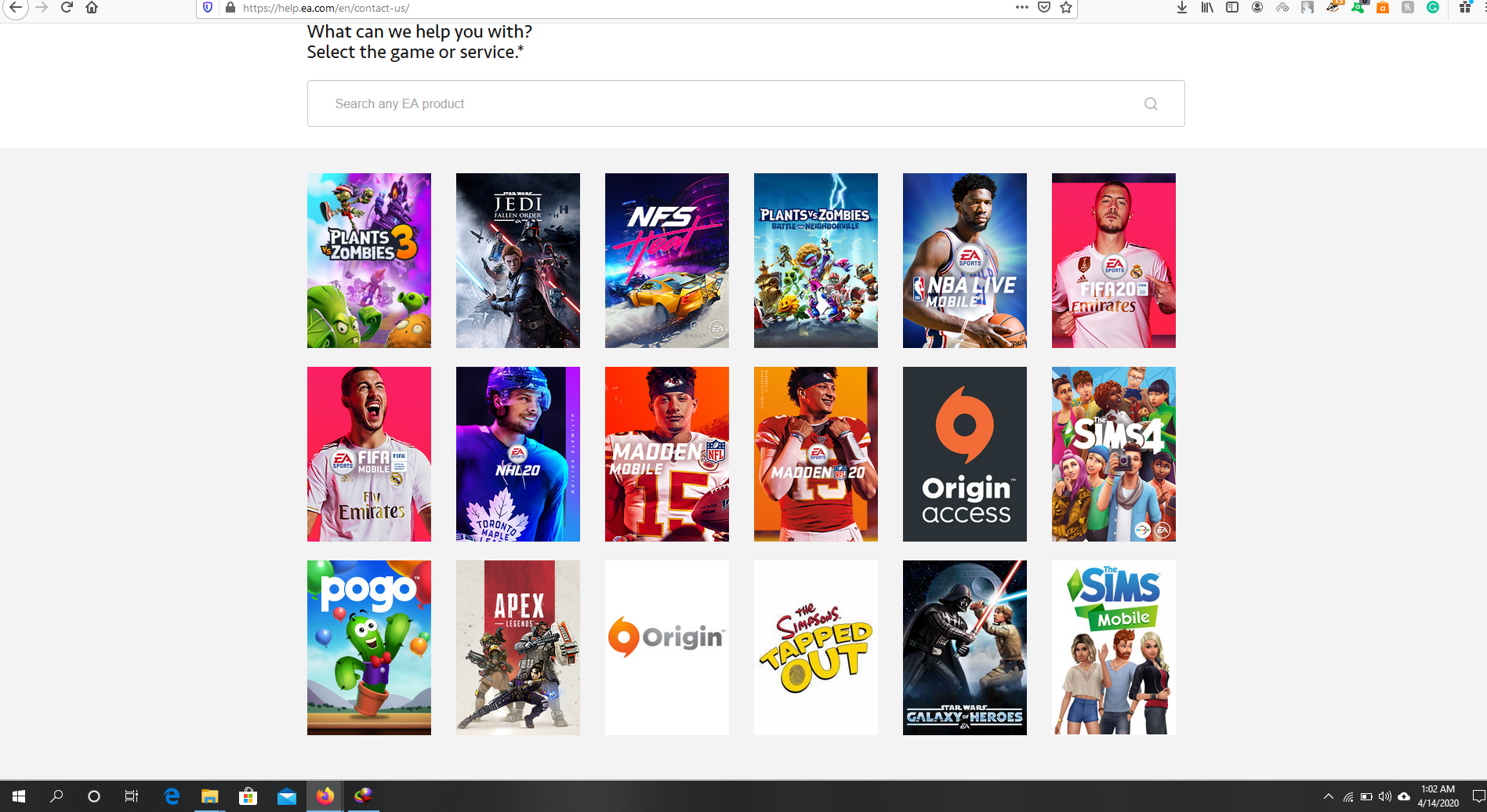Open the Firefox downloads arrow icon
Image resolution: width=1487 pixels, height=812 pixels.
pos(1182,8)
